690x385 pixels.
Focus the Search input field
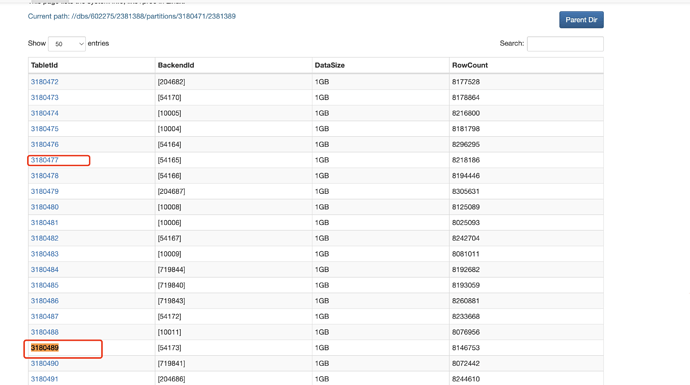pyautogui.click(x=565, y=44)
